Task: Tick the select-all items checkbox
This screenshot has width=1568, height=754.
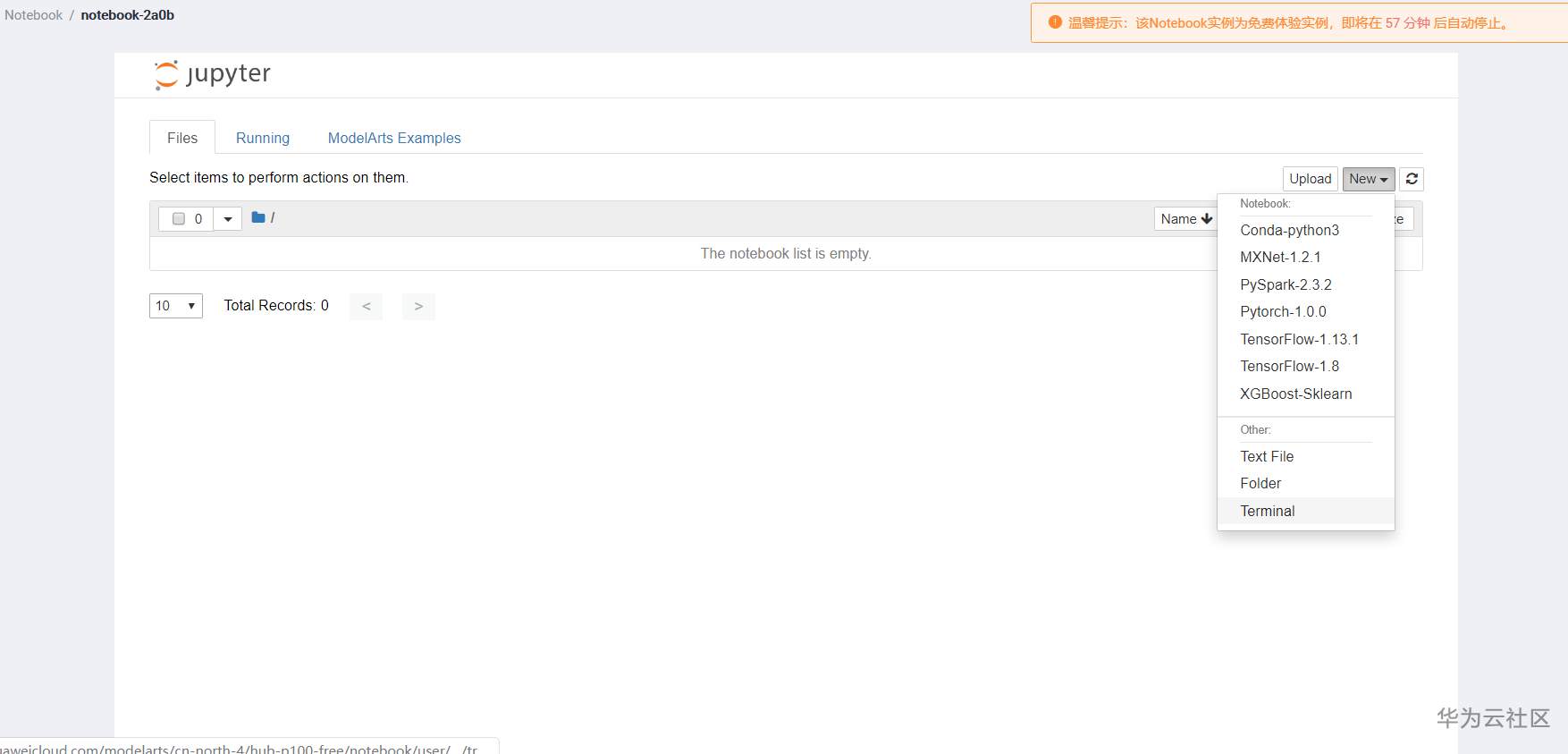Action: click(179, 219)
